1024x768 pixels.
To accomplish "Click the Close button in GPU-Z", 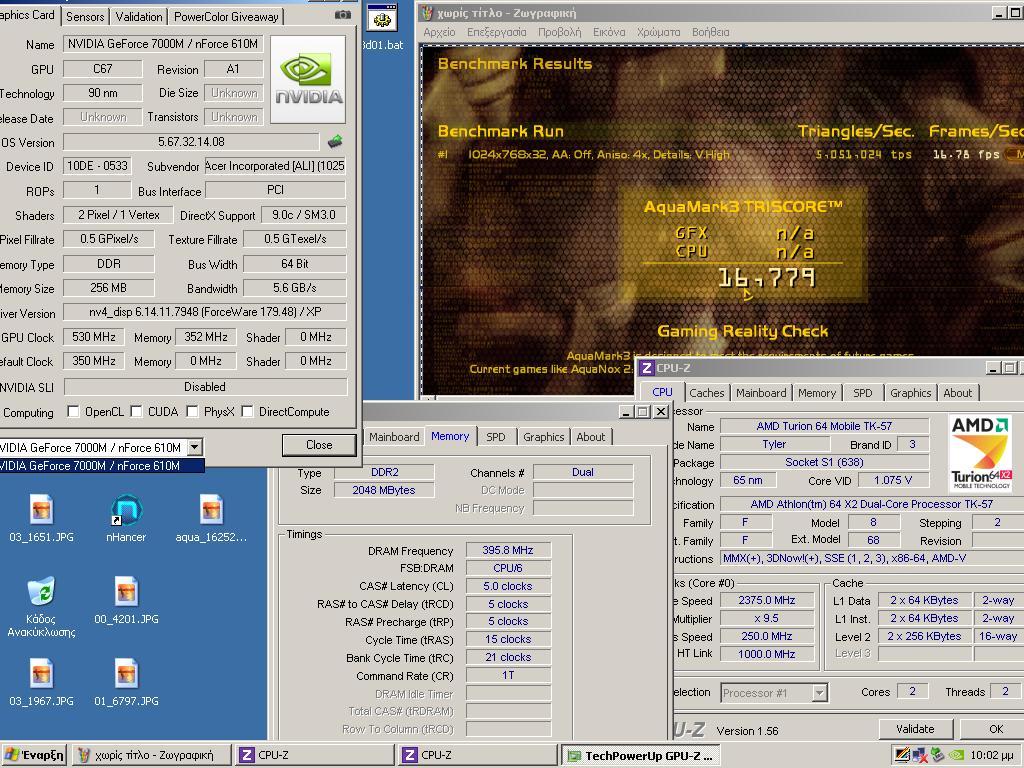I will [x=319, y=445].
